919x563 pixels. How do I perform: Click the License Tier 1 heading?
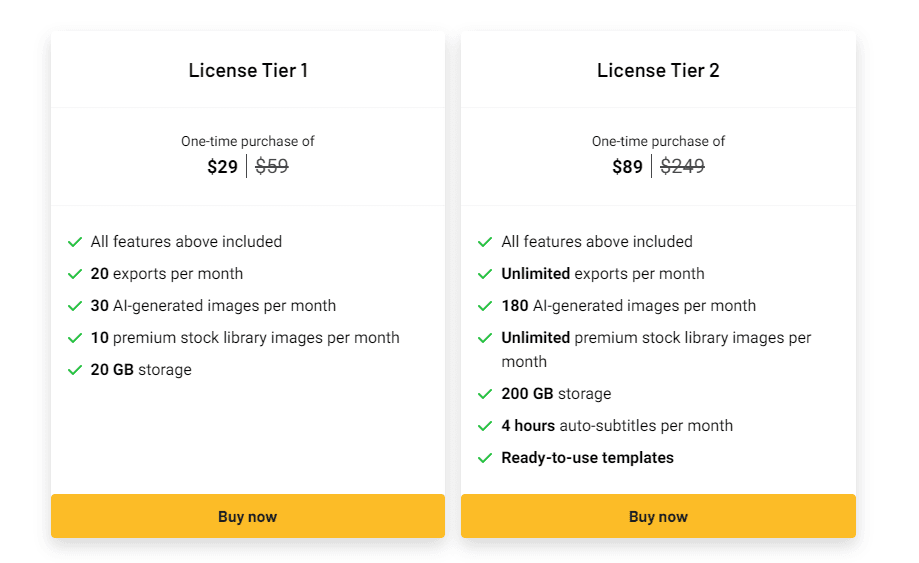(248, 70)
